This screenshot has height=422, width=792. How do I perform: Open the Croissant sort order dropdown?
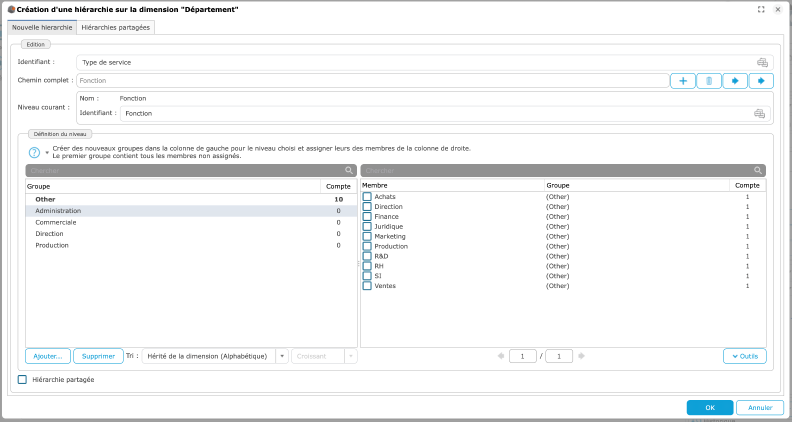pos(350,356)
